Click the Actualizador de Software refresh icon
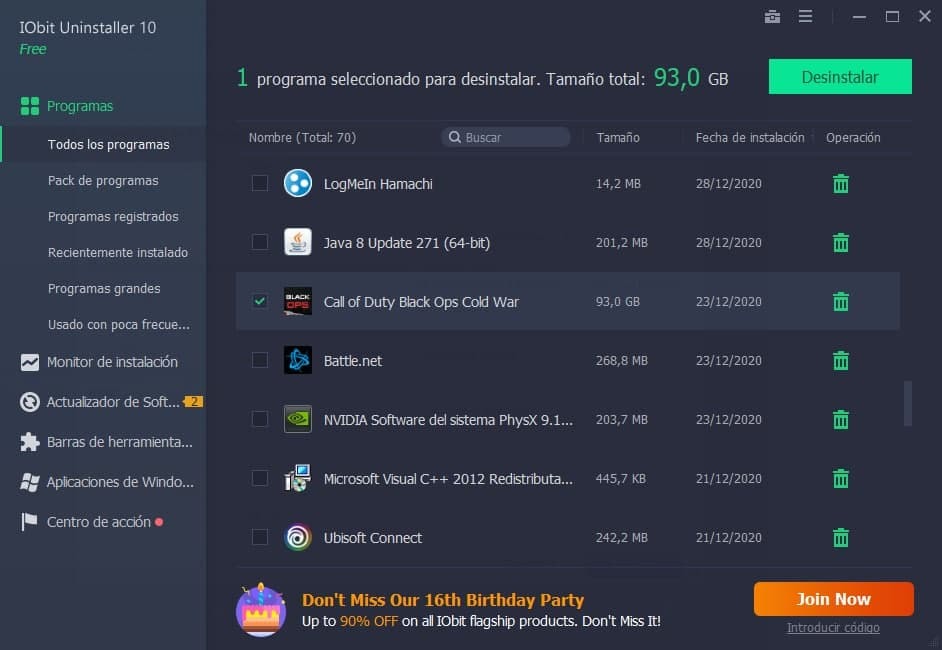Screen dimensions: 942x650 click(29, 402)
